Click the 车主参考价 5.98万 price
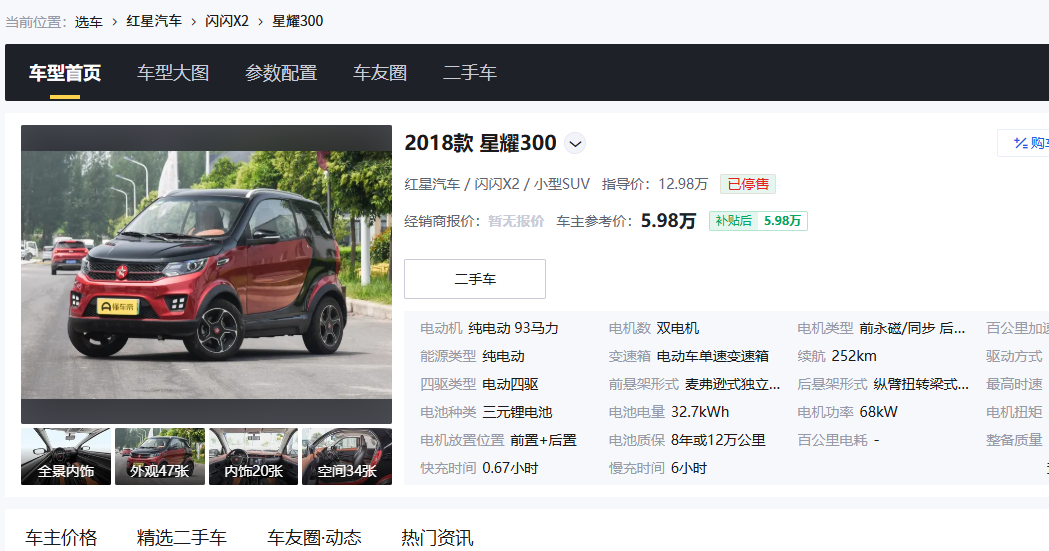Viewport: 1049px width, 551px height. 668,221
